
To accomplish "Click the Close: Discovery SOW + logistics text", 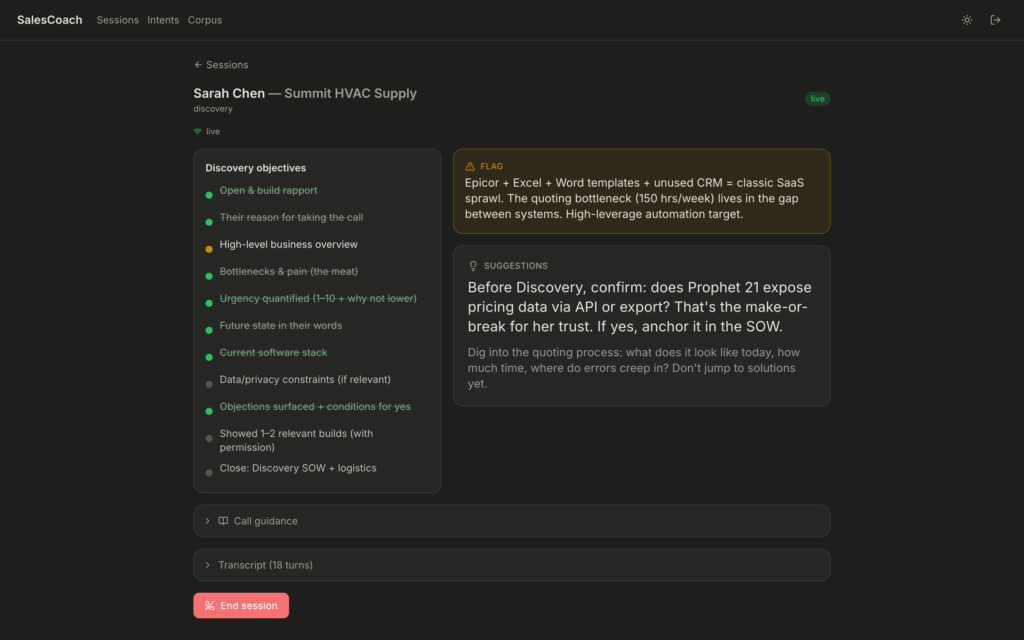I will [298, 468].
